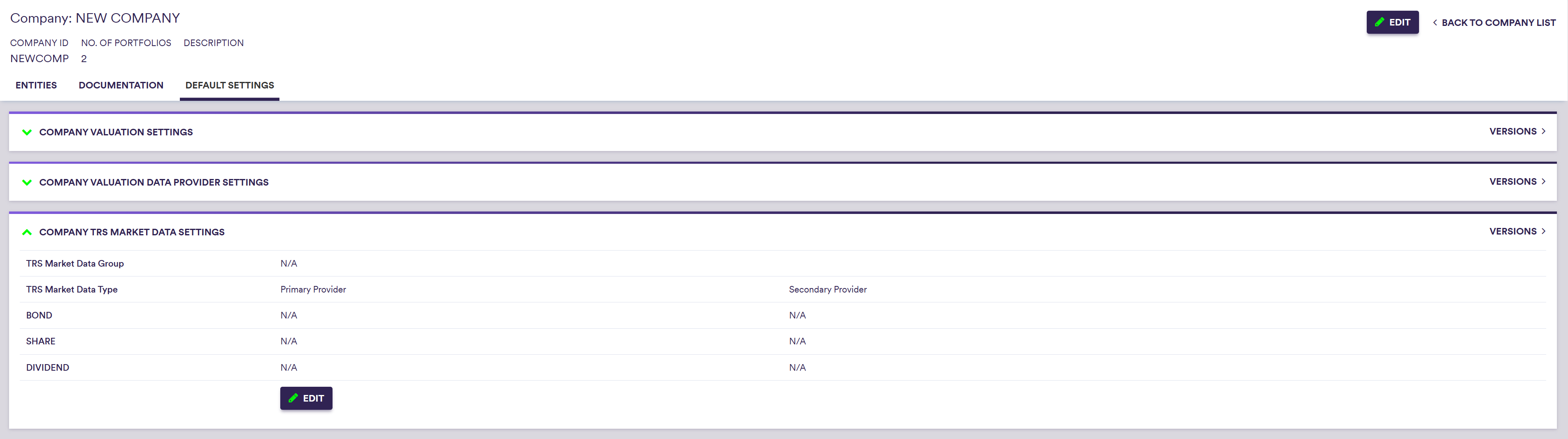Screen dimensions: 1568x439
Task: Select the Default Settings tab
Action: click(x=230, y=85)
